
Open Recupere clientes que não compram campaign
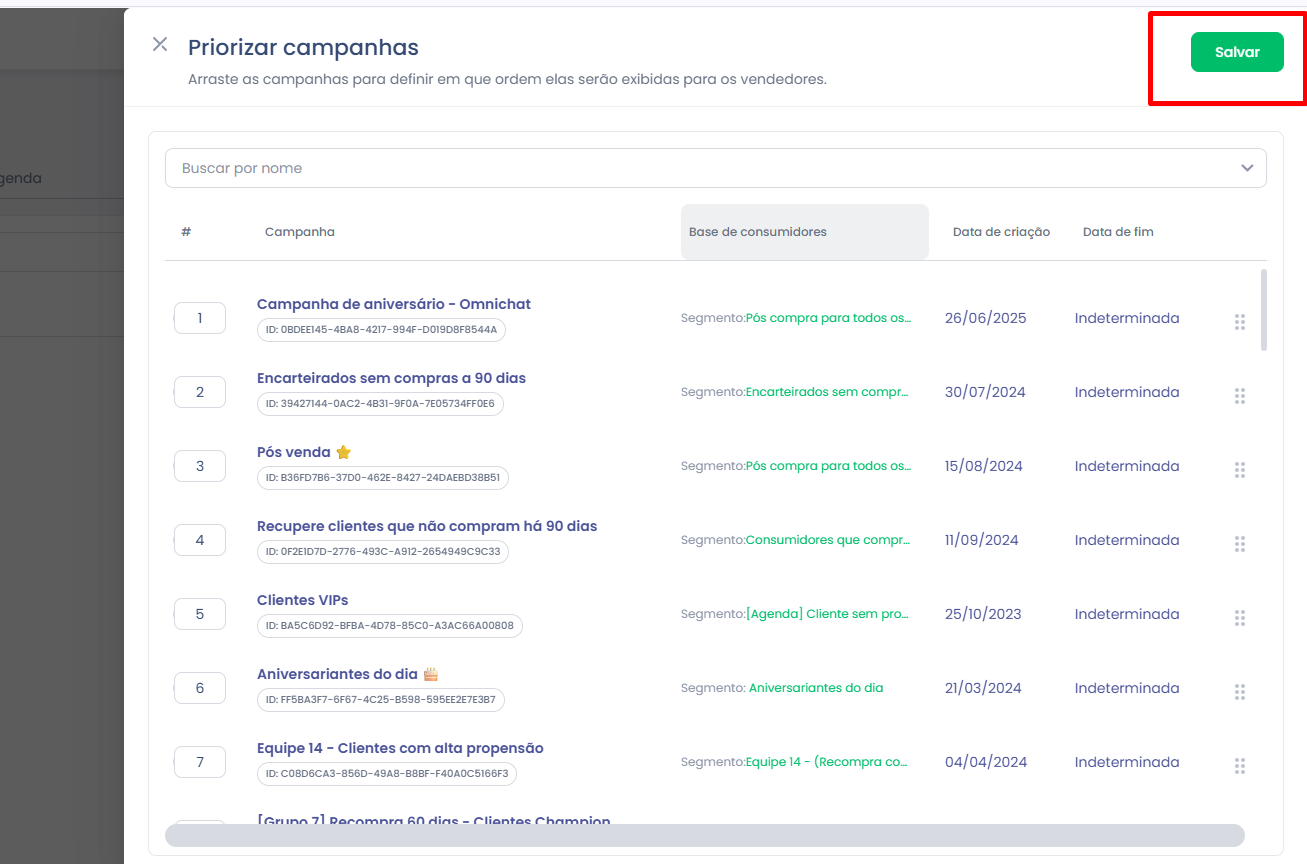(427, 526)
